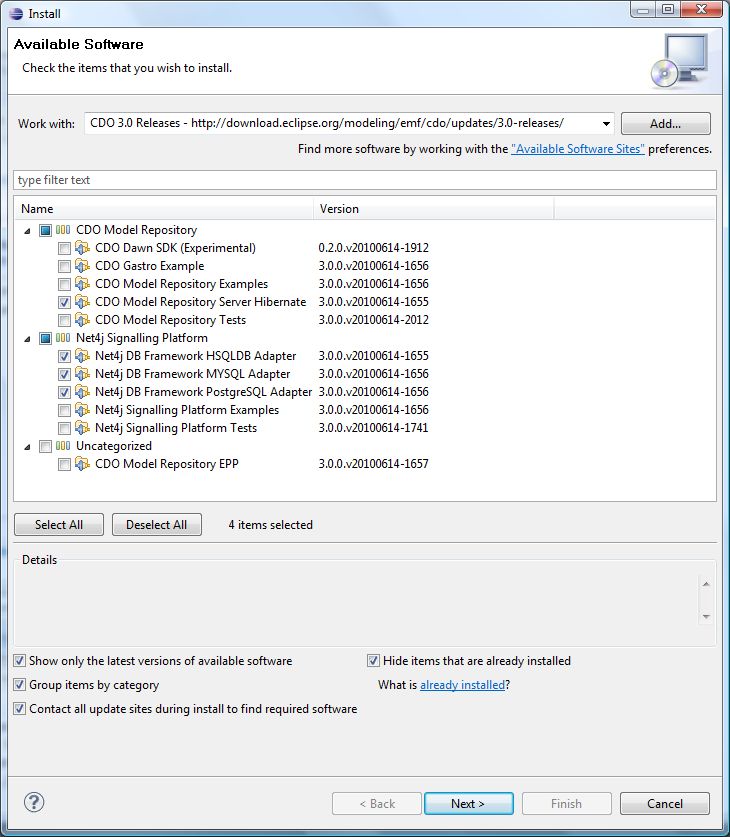Screen dimensions: 730x837
Task: Check the CDO Model Repository Tests checkbox
Action: [x=64, y=320]
